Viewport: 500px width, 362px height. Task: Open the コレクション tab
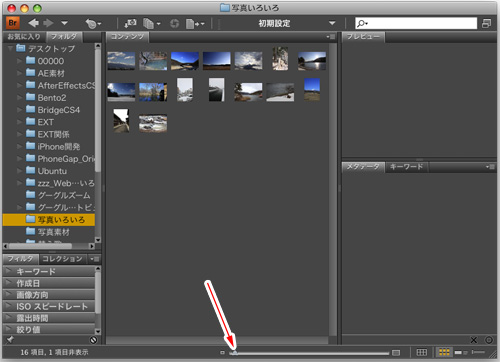click(62, 259)
